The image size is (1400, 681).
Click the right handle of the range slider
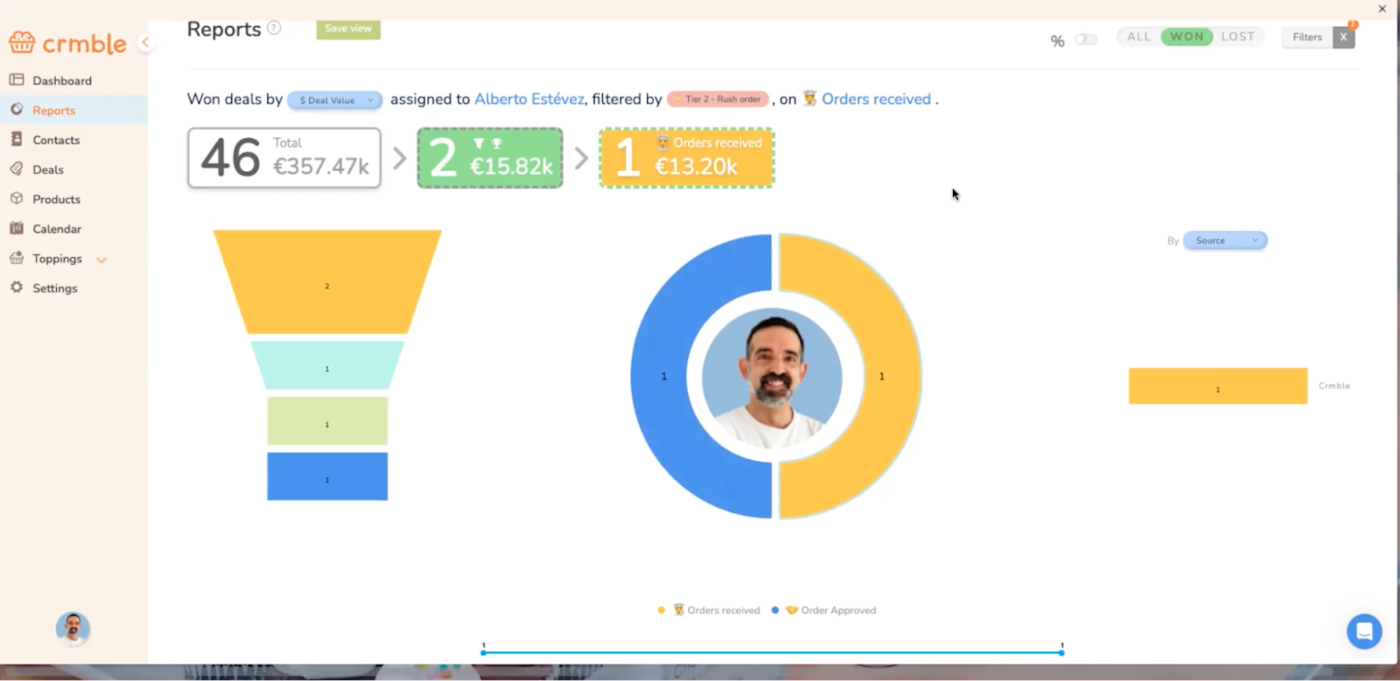1062,653
